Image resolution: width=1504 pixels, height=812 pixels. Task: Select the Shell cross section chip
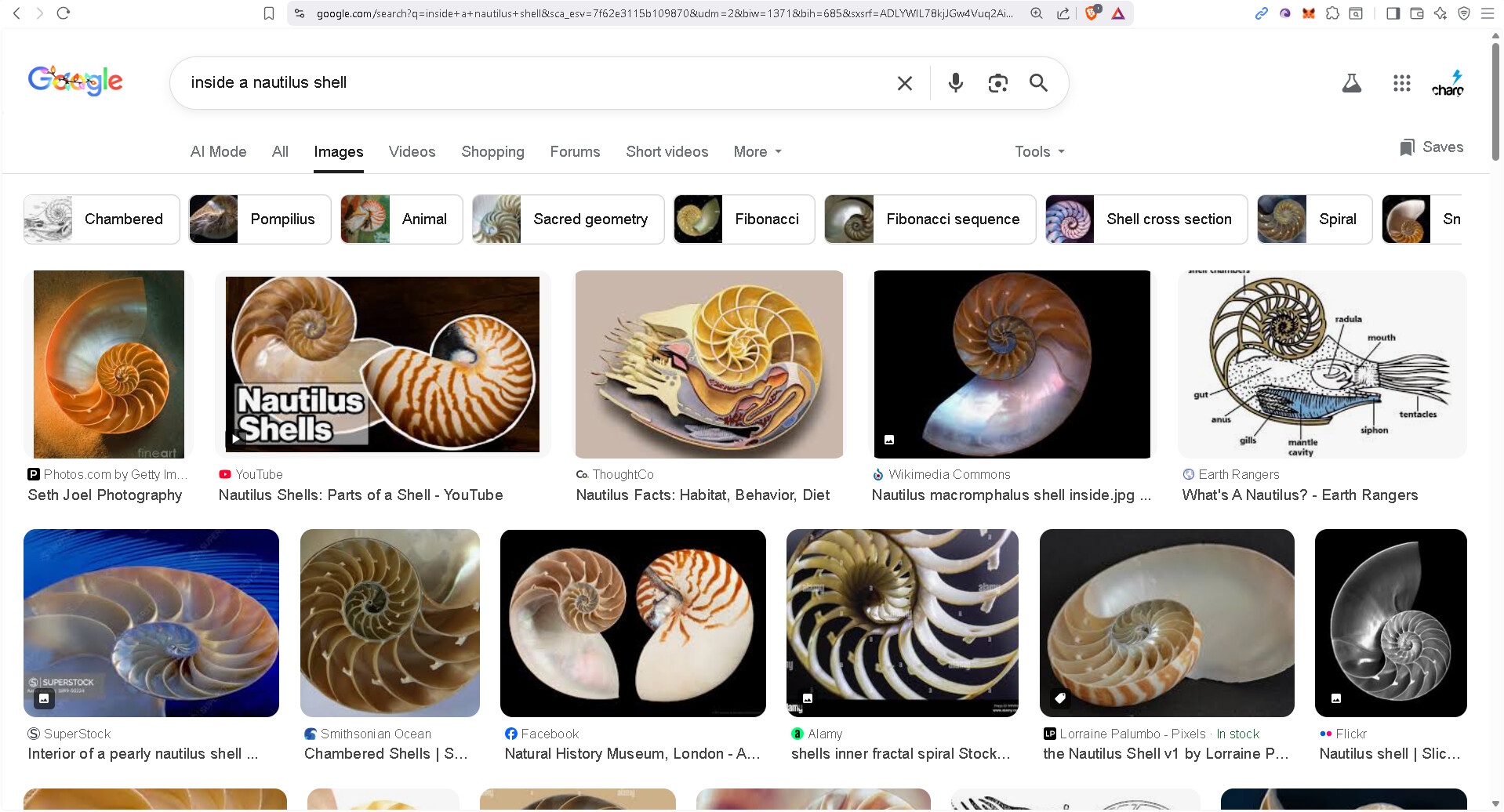1146,219
